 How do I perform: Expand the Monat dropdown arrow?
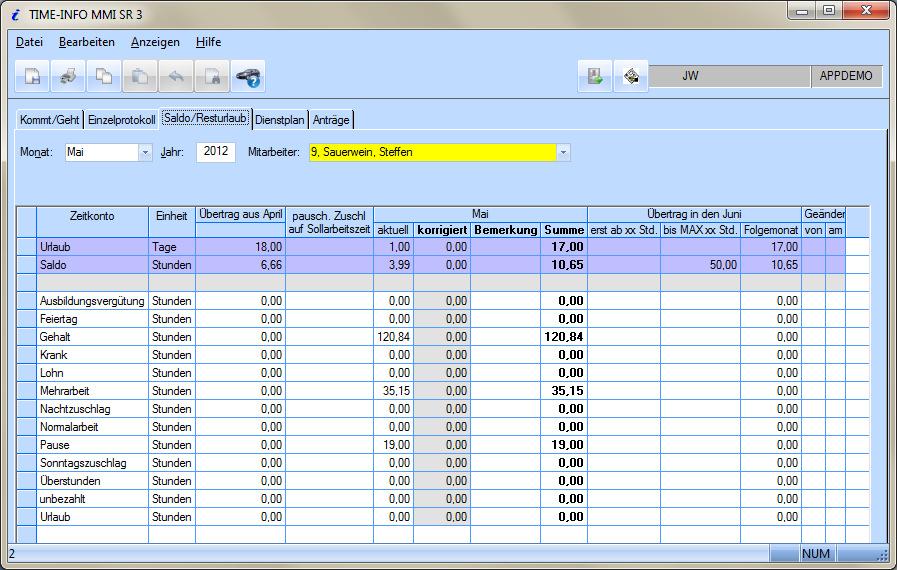[145, 152]
